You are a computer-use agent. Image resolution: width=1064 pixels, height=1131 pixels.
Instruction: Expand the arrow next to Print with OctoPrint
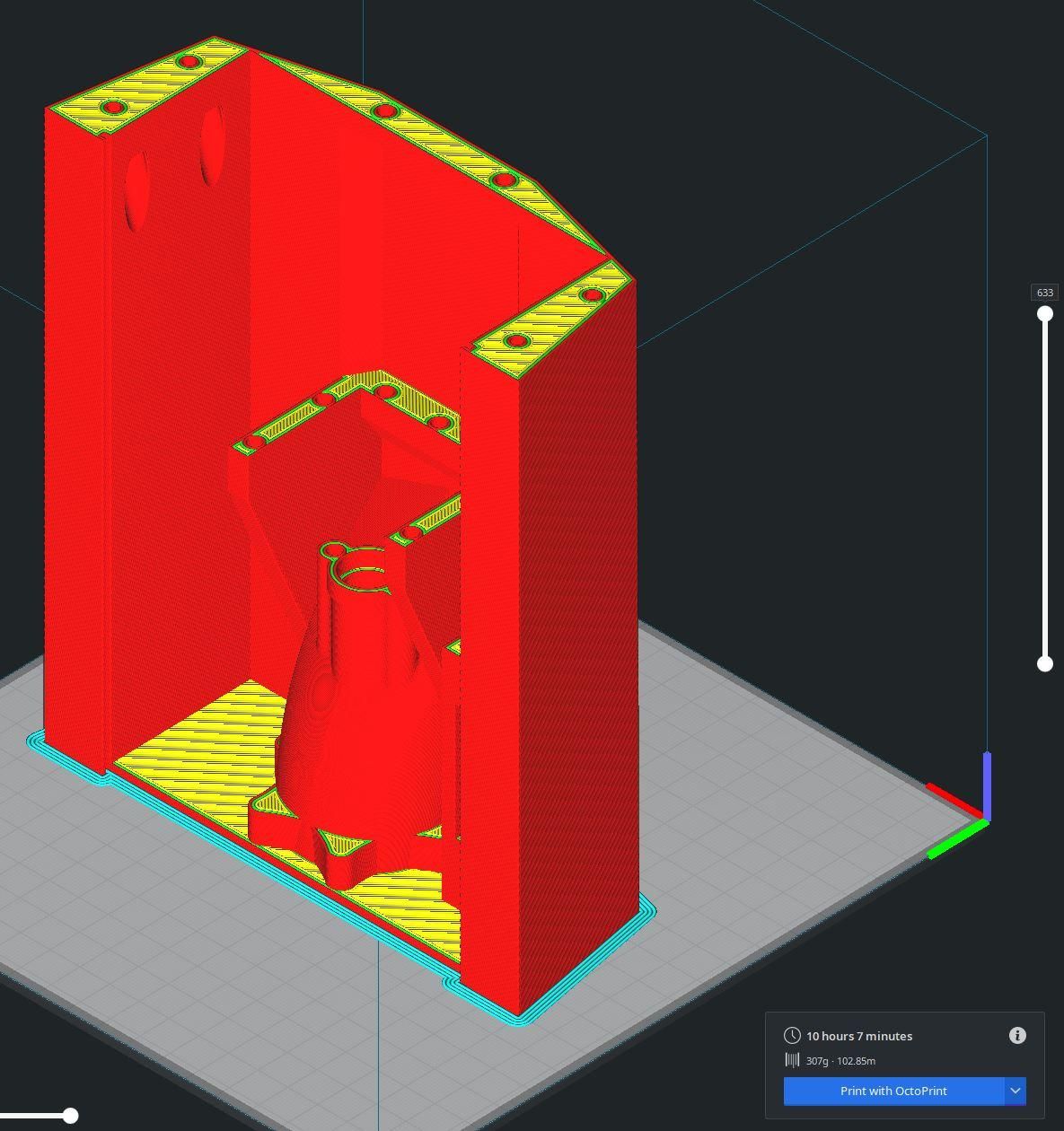pyautogui.click(x=1016, y=1091)
